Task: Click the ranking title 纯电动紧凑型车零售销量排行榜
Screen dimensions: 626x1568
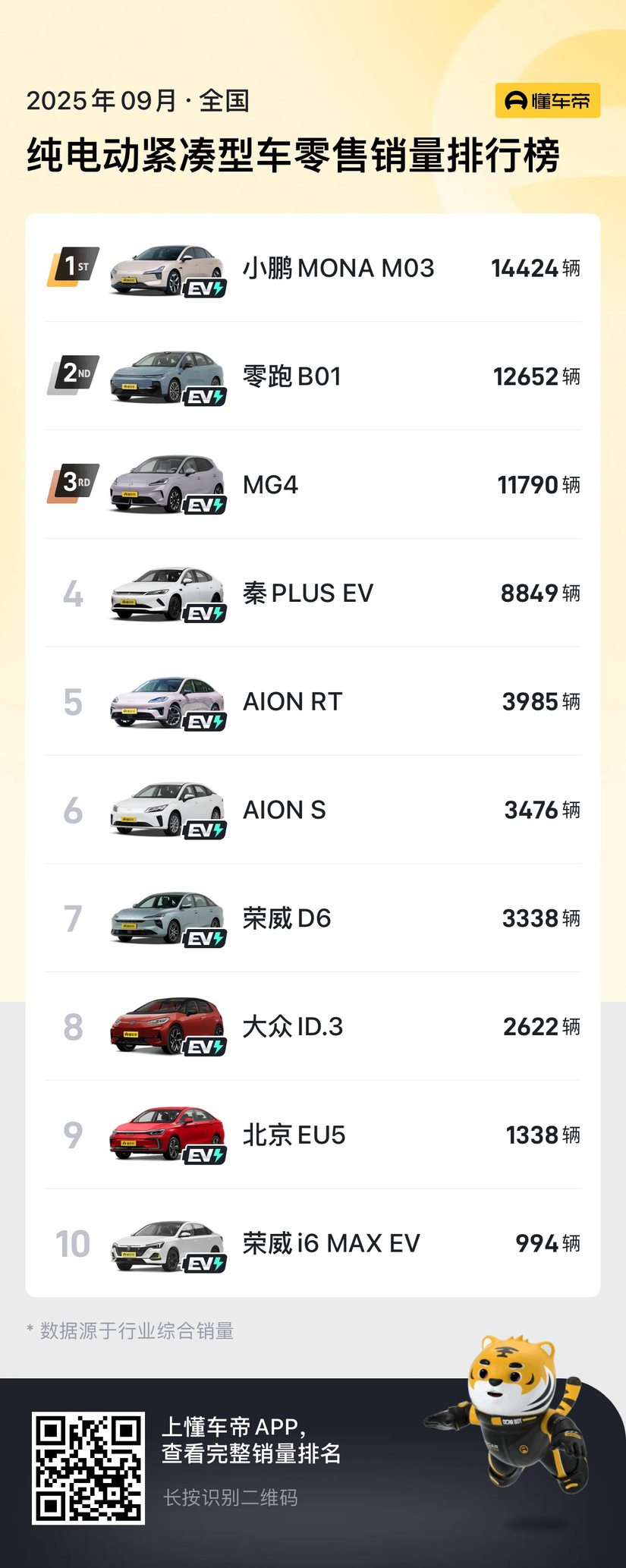Action: (293, 156)
